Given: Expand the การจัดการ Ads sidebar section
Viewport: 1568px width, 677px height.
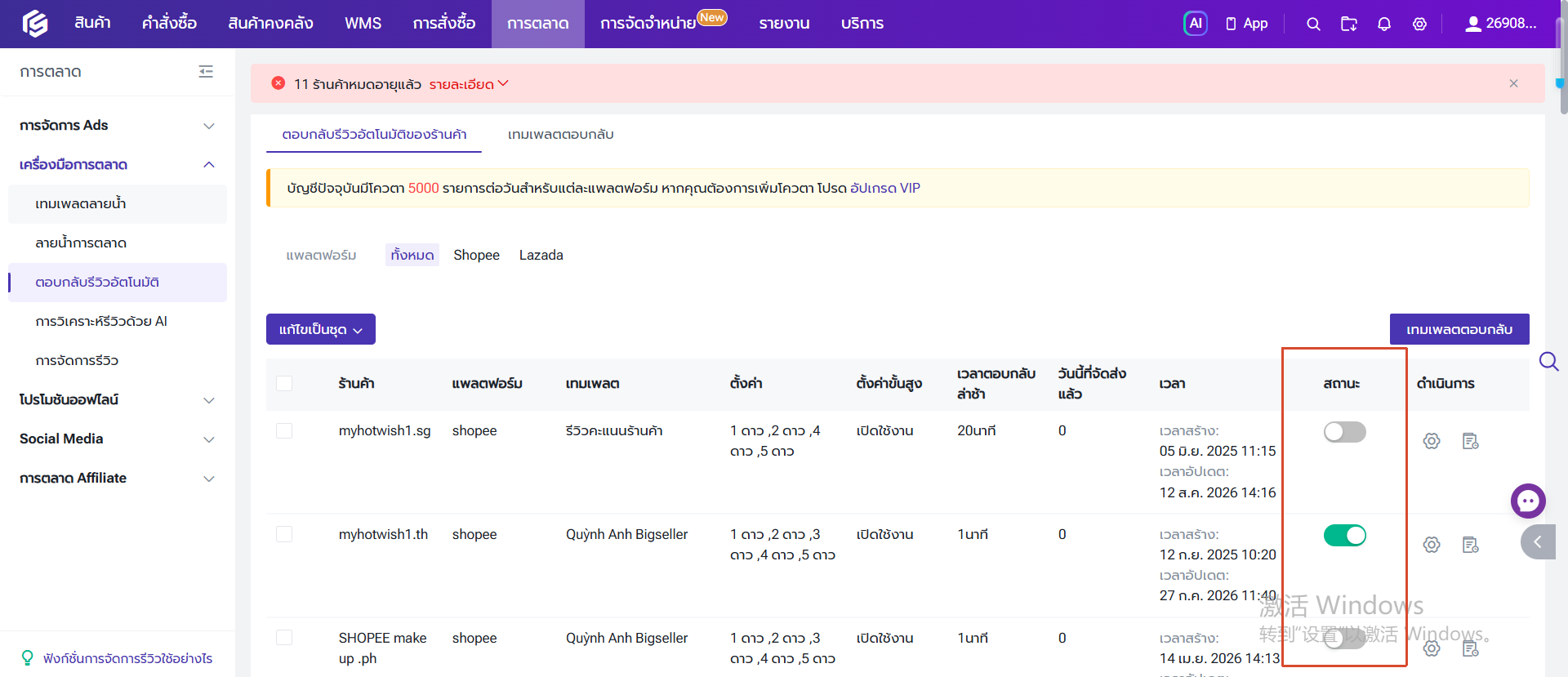Looking at the screenshot, I should (118, 126).
